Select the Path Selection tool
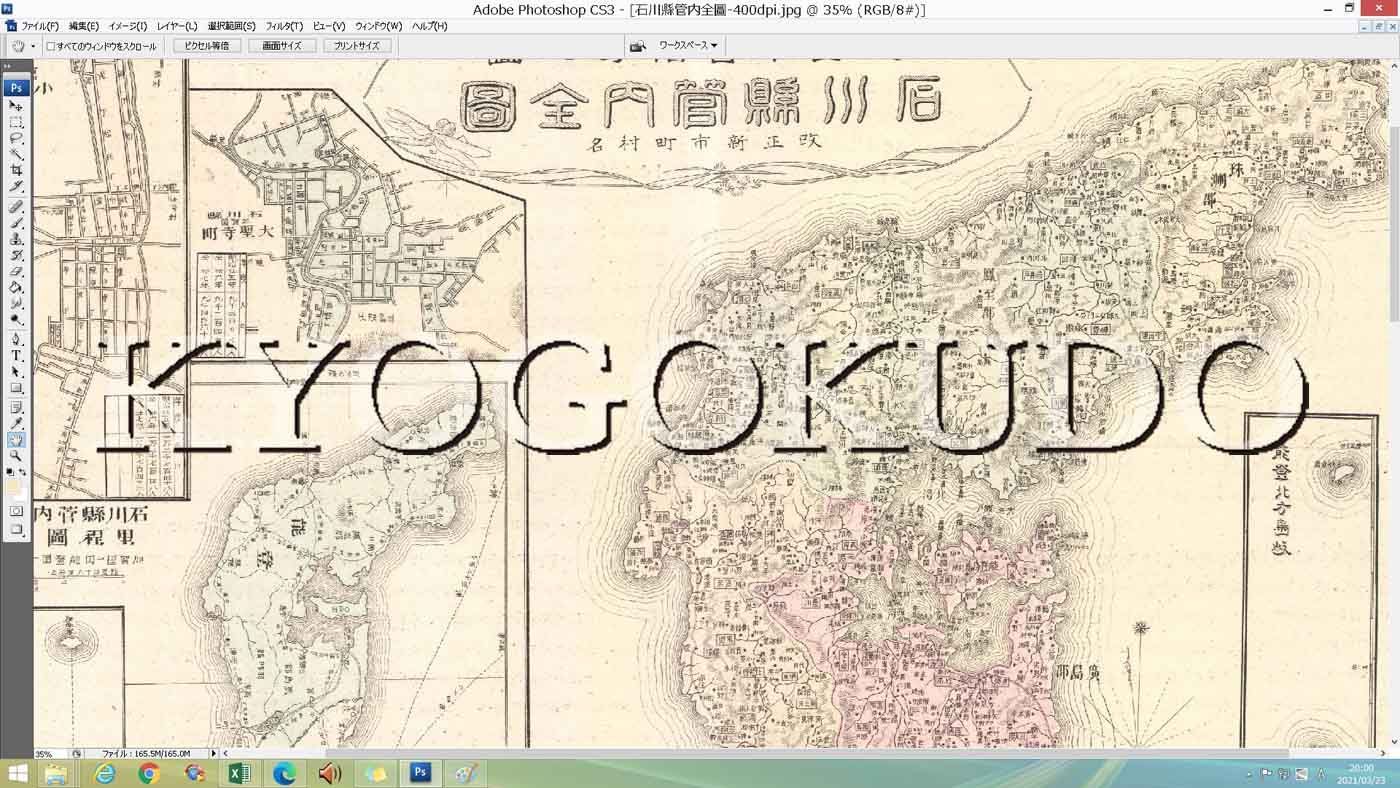The height and width of the screenshot is (788, 1400). pos(16,371)
